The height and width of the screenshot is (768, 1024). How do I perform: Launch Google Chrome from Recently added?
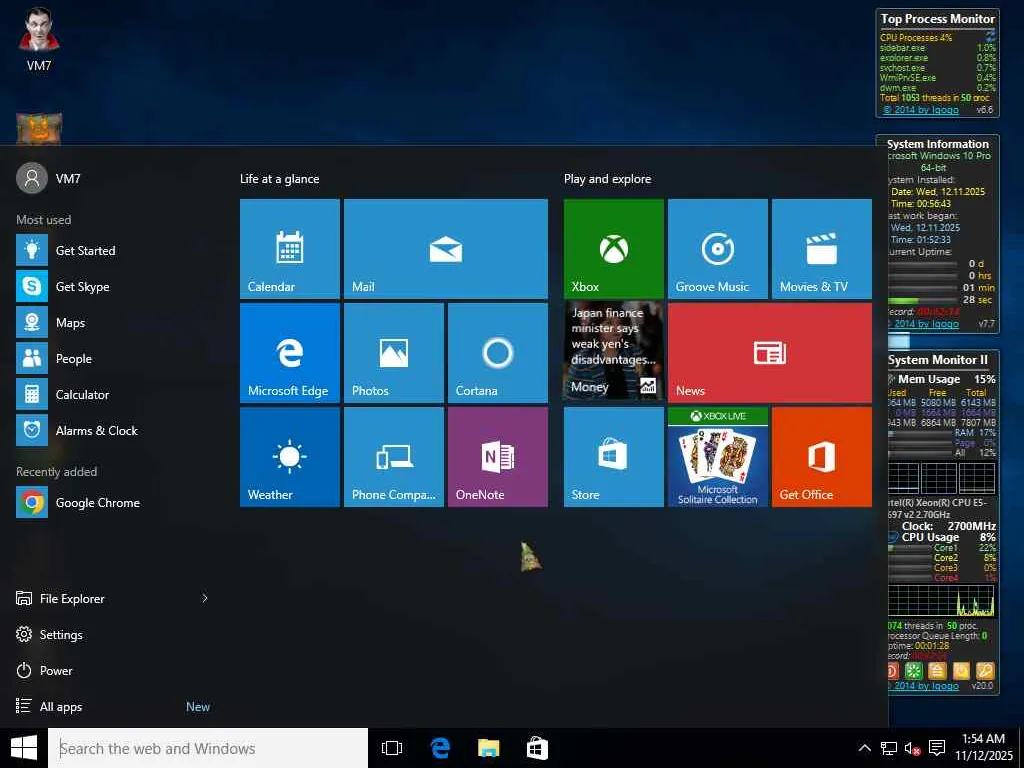pos(114,502)
